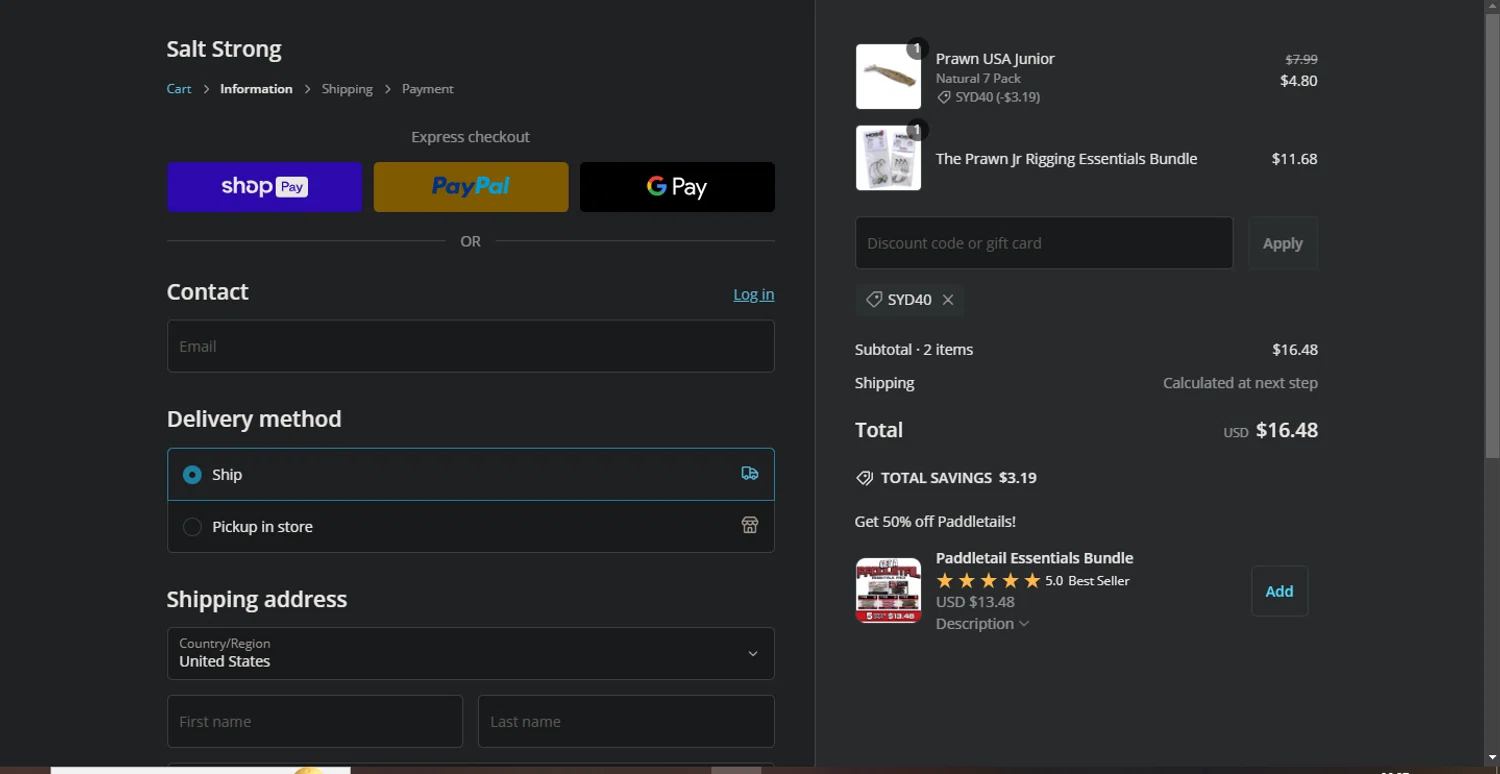Expand the Paddletail bundle Description
Viewport: 1500px width, 774px height.
click(982, 624)
